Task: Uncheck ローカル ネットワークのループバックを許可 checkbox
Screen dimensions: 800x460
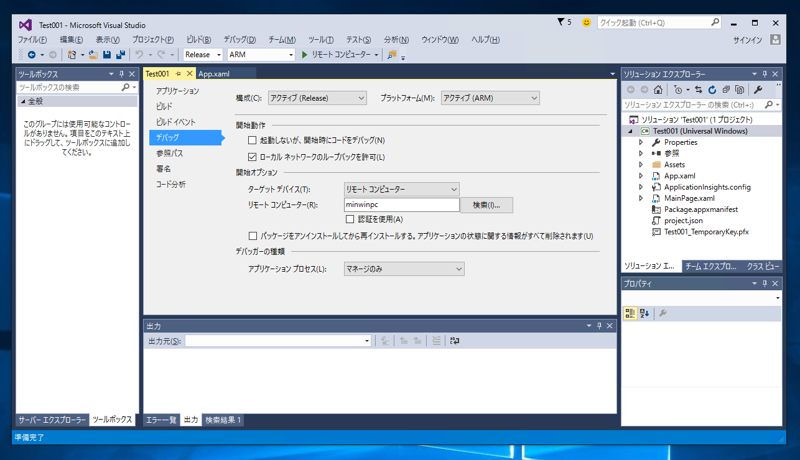Action: pos(252,157)
